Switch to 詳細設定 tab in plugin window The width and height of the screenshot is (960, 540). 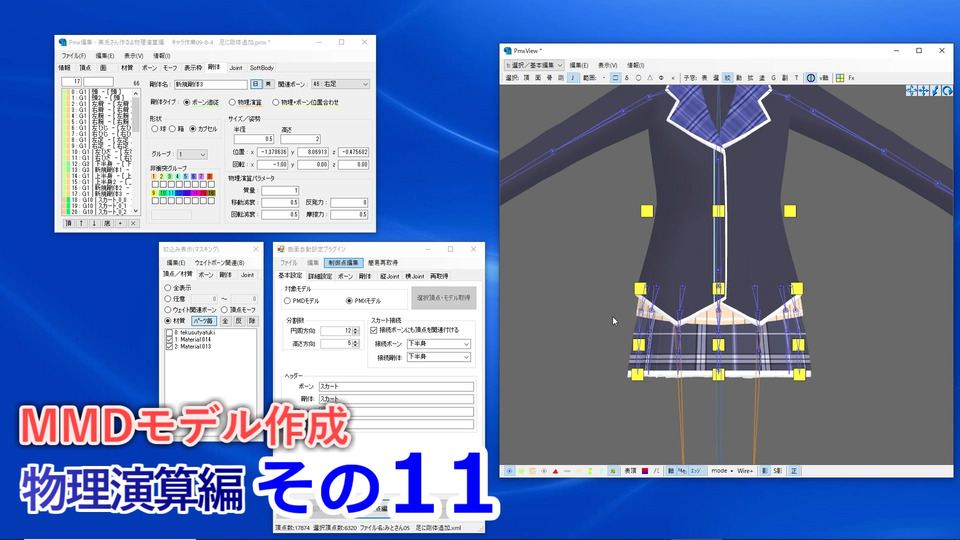320,276
